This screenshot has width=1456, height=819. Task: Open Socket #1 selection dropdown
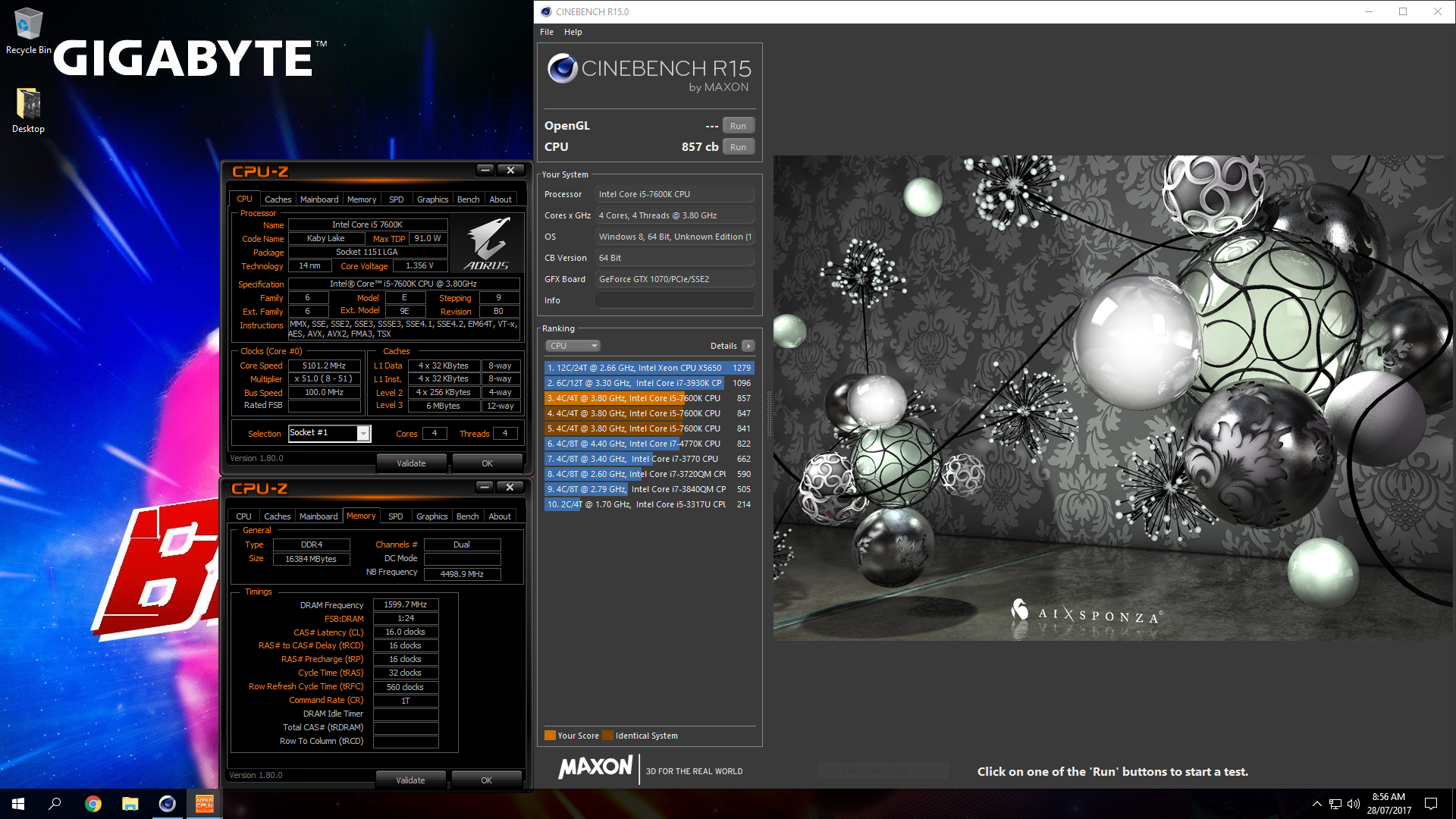coord(363,433)
